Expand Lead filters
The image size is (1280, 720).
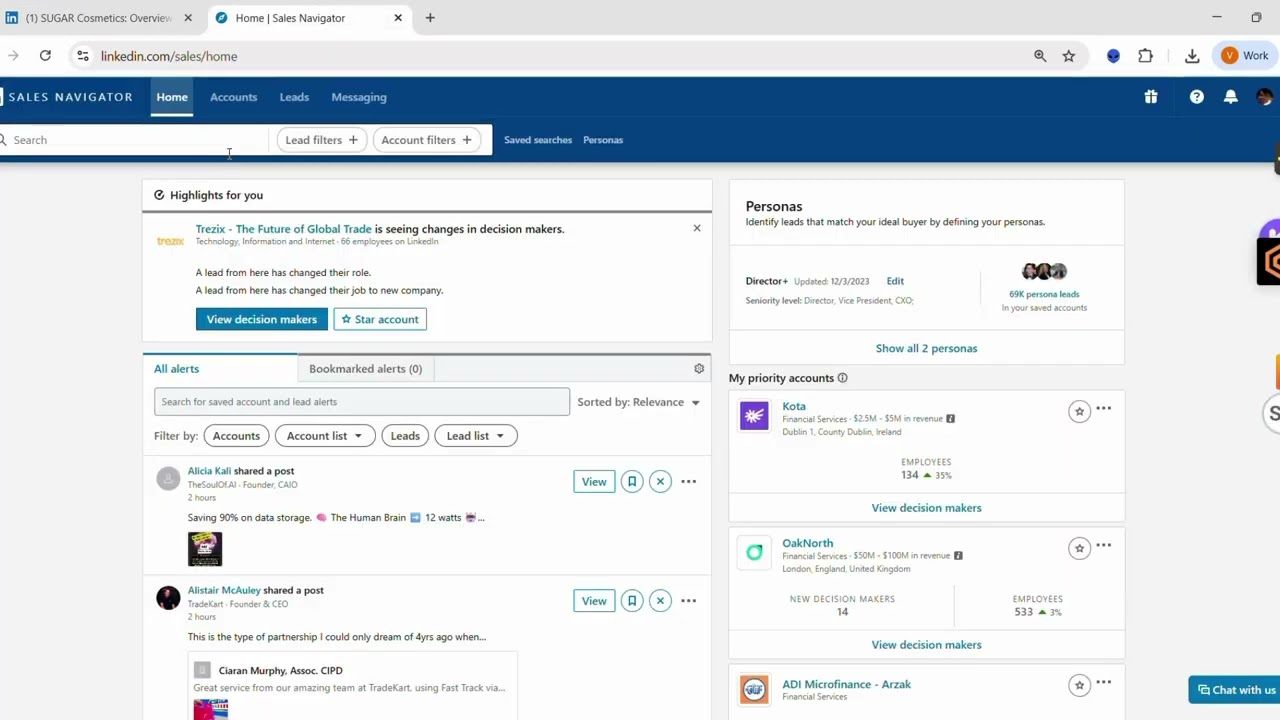[321, 140]
